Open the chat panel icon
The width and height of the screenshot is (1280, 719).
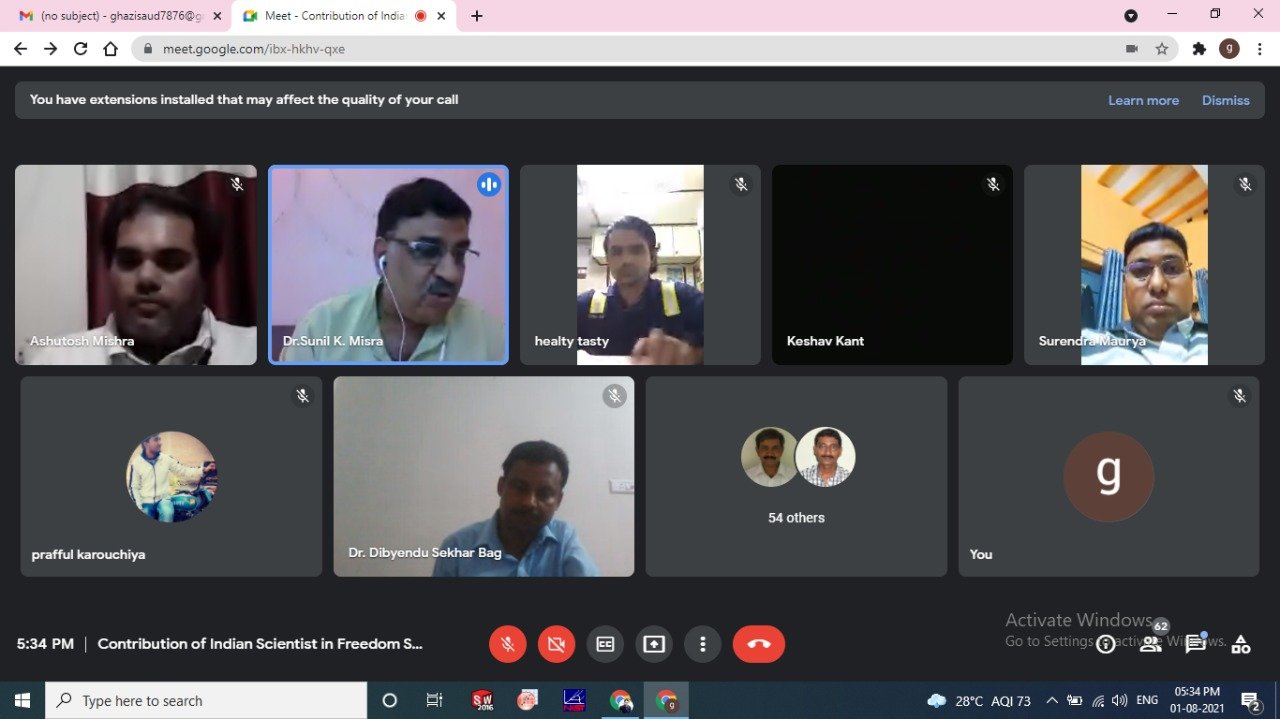click(1195, 645)
